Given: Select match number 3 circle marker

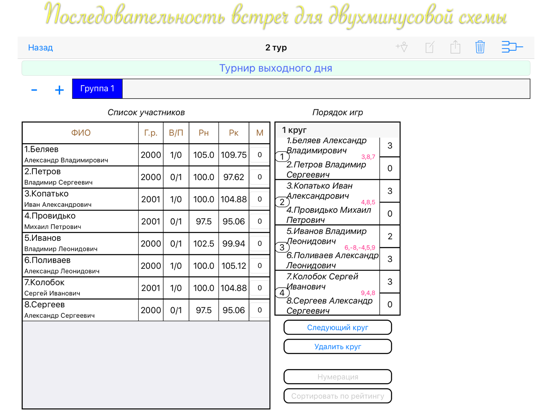Looking at the screenshot, I should pos(282,247).
